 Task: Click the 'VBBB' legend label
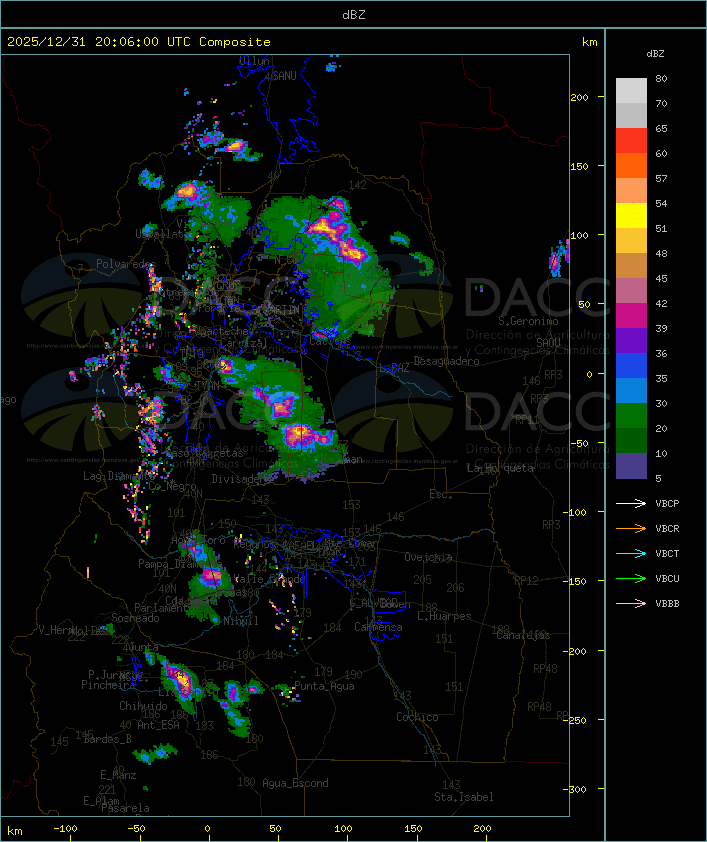pos(667,604)
